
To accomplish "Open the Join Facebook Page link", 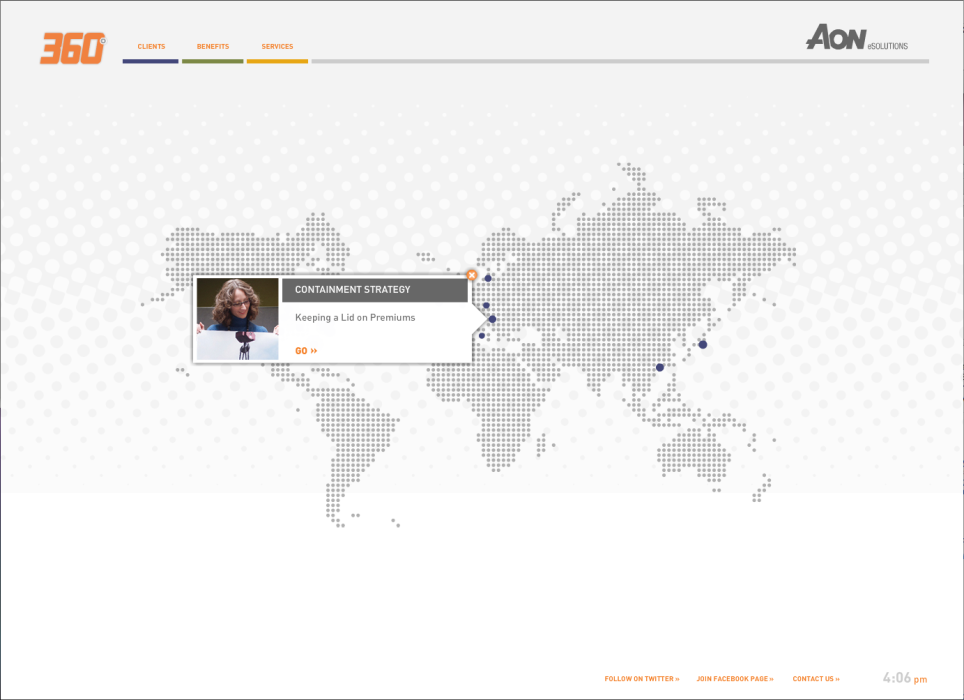I will [735, 679].
